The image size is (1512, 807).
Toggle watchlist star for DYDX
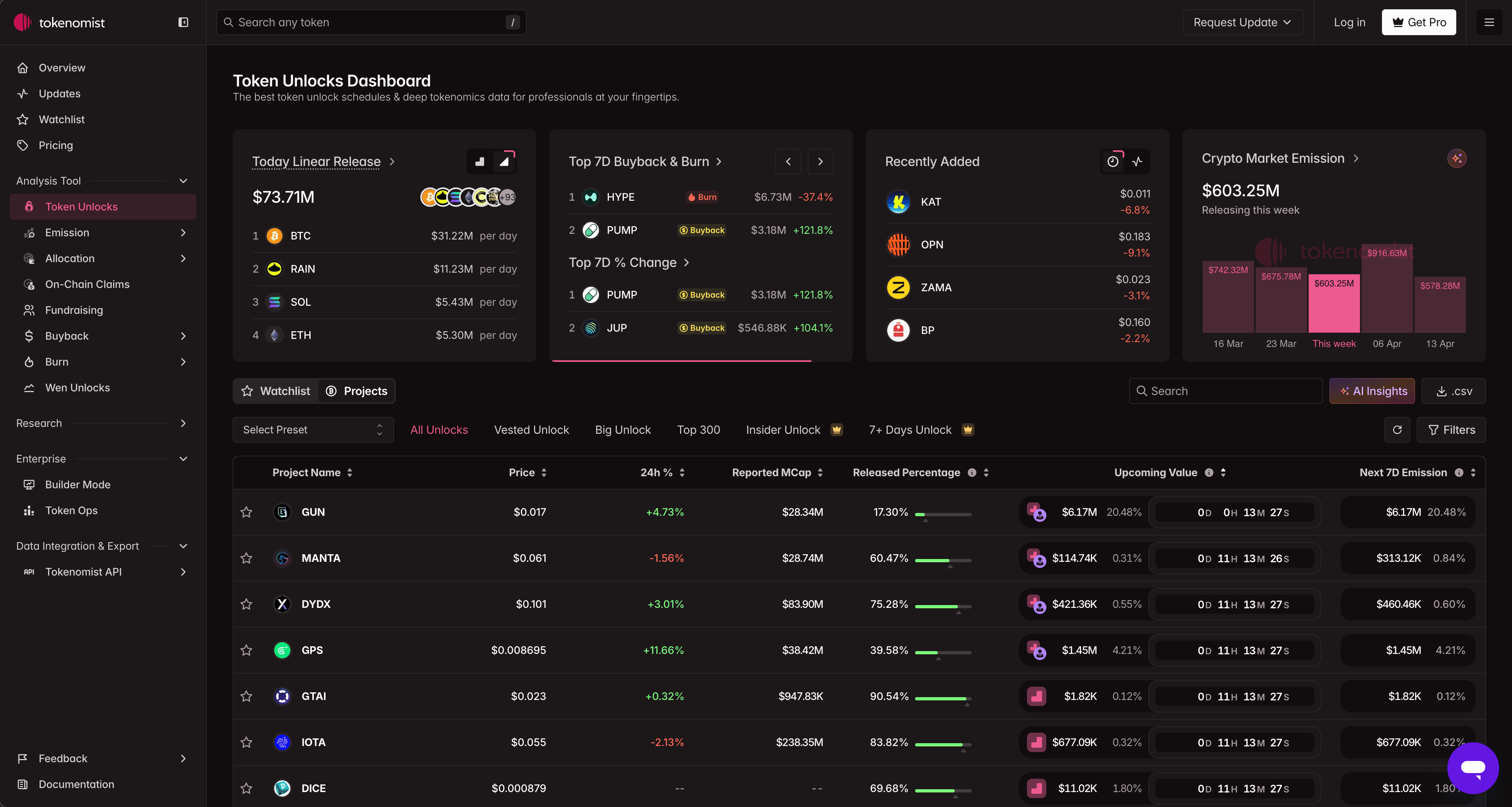(x=246, y=604)
